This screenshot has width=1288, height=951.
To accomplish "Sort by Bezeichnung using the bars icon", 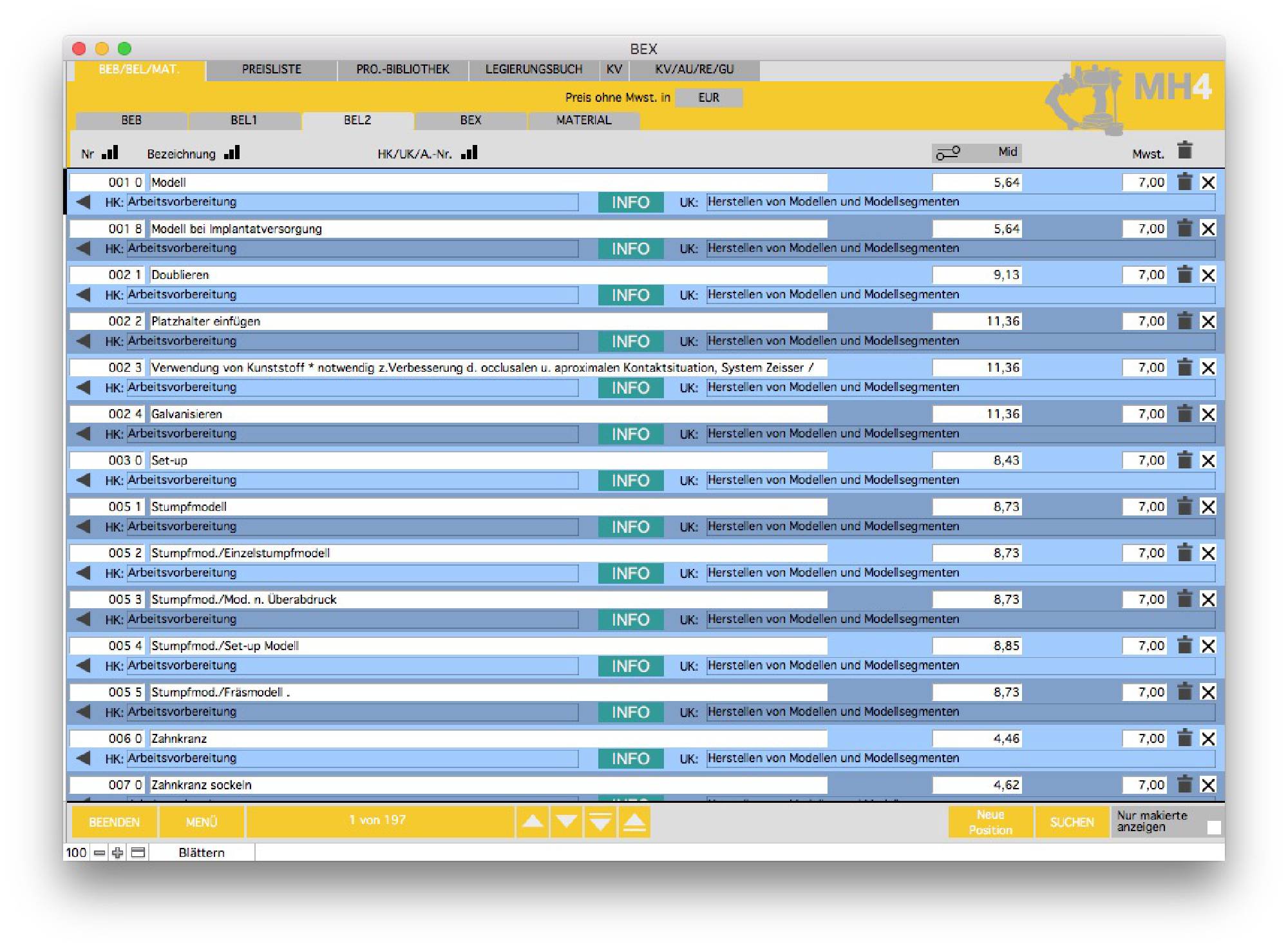I will click(232, 153).
